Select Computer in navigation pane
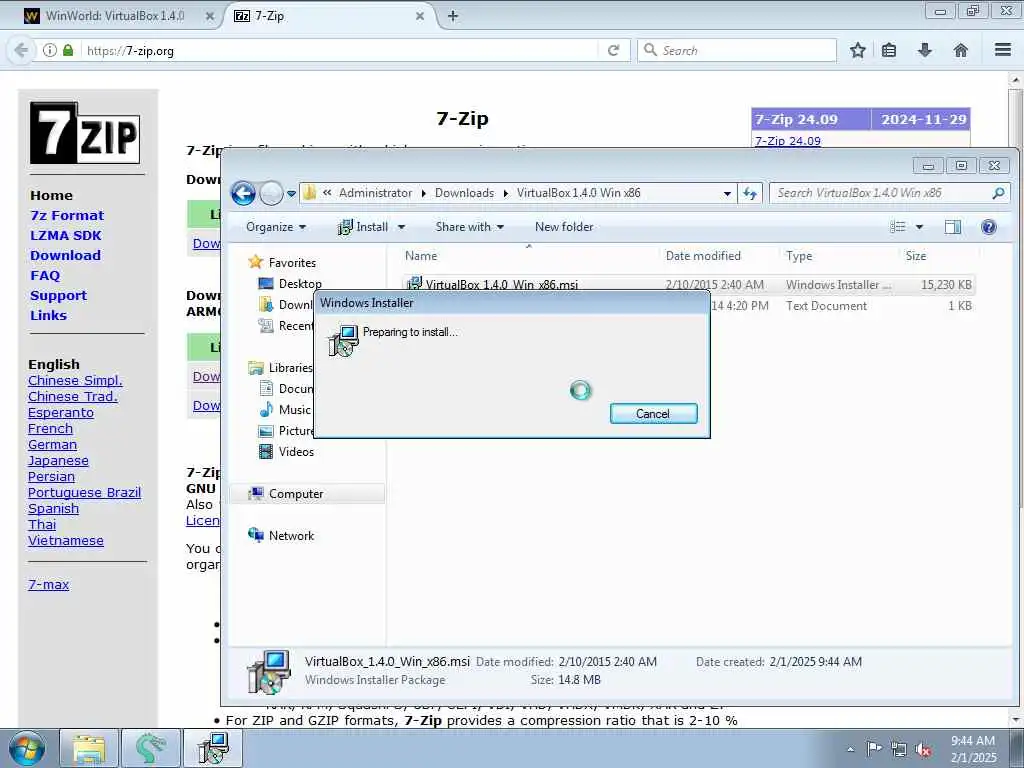1024x768 pixels. pyautogui.click(x=295, y=494)
